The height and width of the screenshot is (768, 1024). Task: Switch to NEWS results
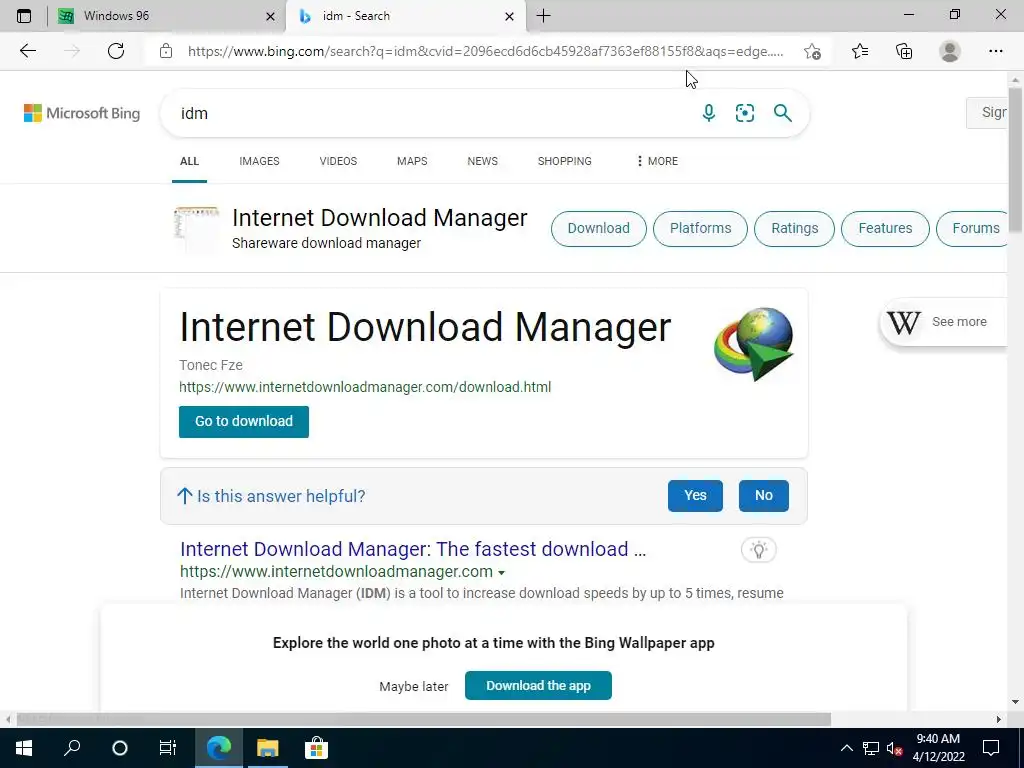483,161
